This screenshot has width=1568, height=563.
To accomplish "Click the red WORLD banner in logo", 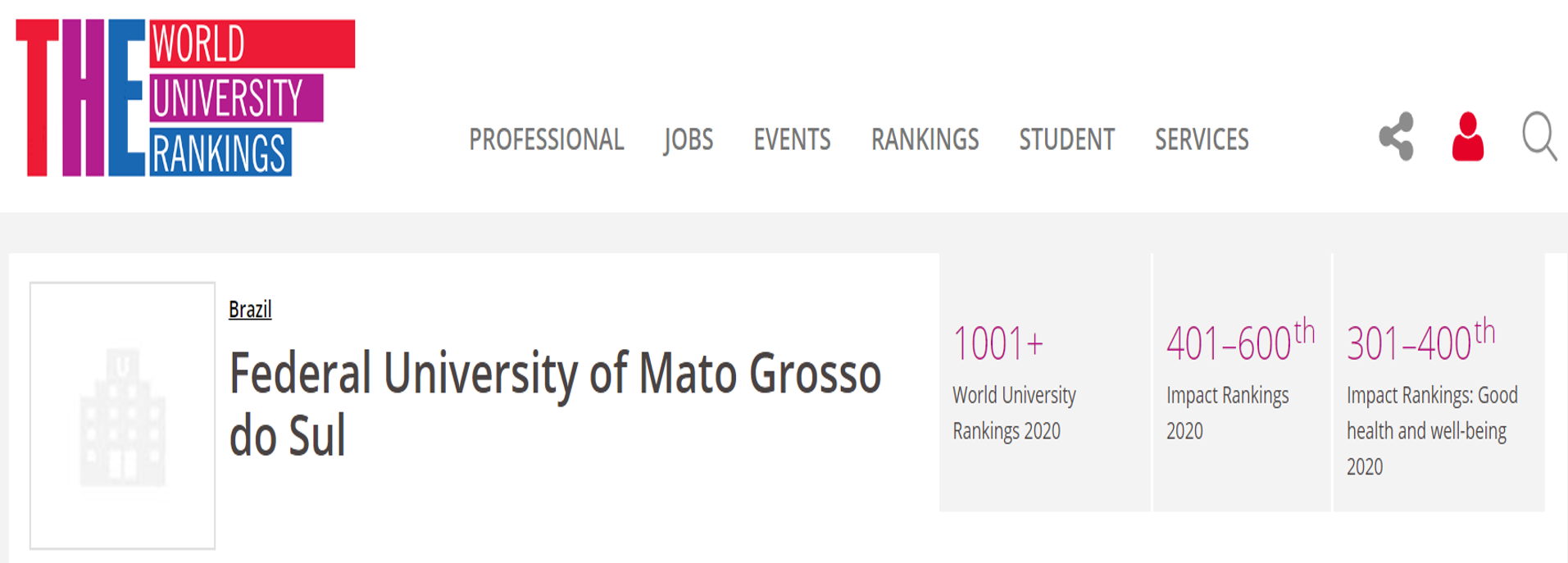I will pyautogui.click(x=252, y=43).
